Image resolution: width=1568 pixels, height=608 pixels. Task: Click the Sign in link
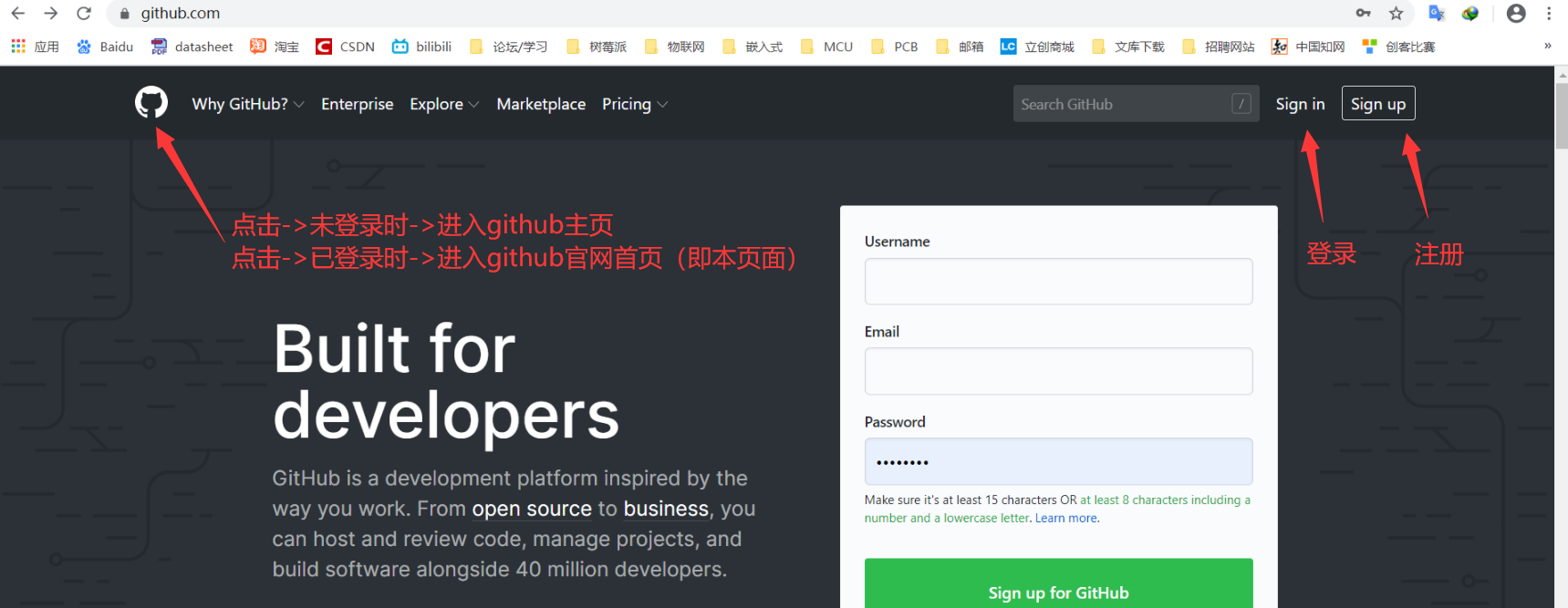click(1300, 104)
